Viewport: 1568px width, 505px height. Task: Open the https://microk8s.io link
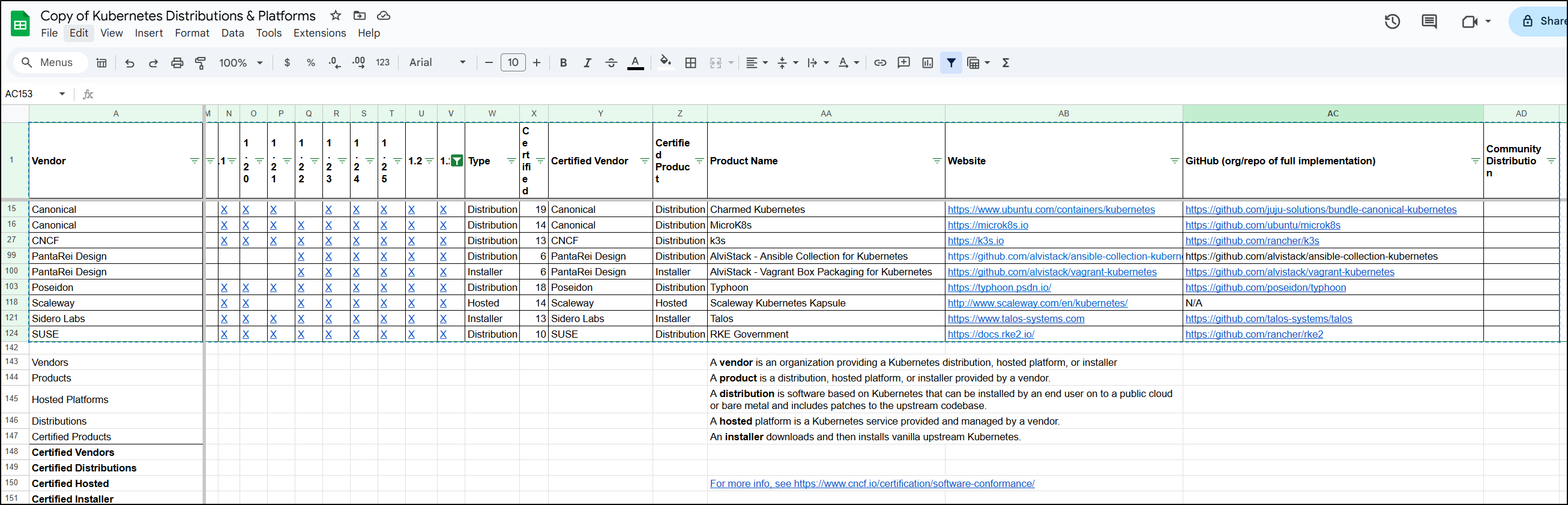coord(988,225)
